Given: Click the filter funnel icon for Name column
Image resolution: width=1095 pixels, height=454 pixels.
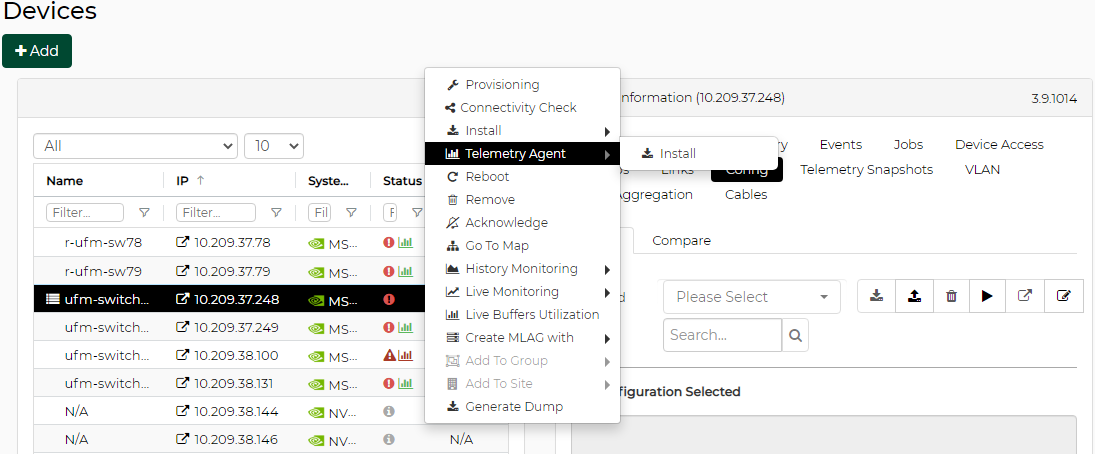Looking at the screenshot, I should pyautogui.click(x=144, y=213).
